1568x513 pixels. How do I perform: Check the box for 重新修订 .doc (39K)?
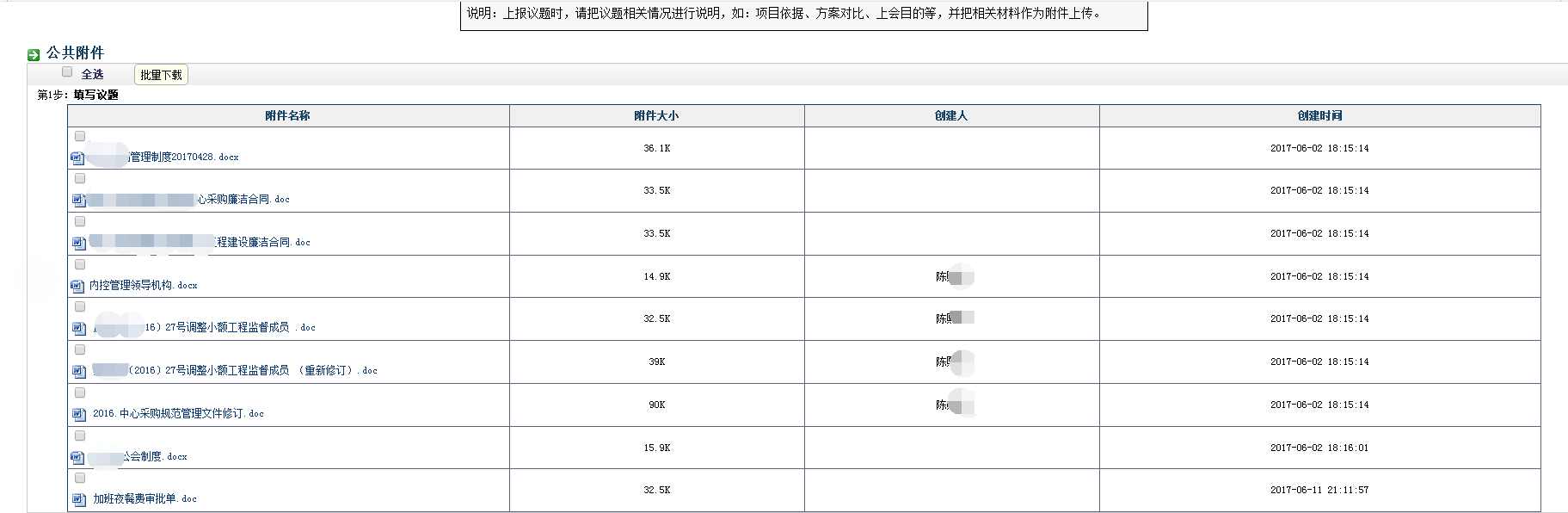pyautogui.click(x=80, y=349)
